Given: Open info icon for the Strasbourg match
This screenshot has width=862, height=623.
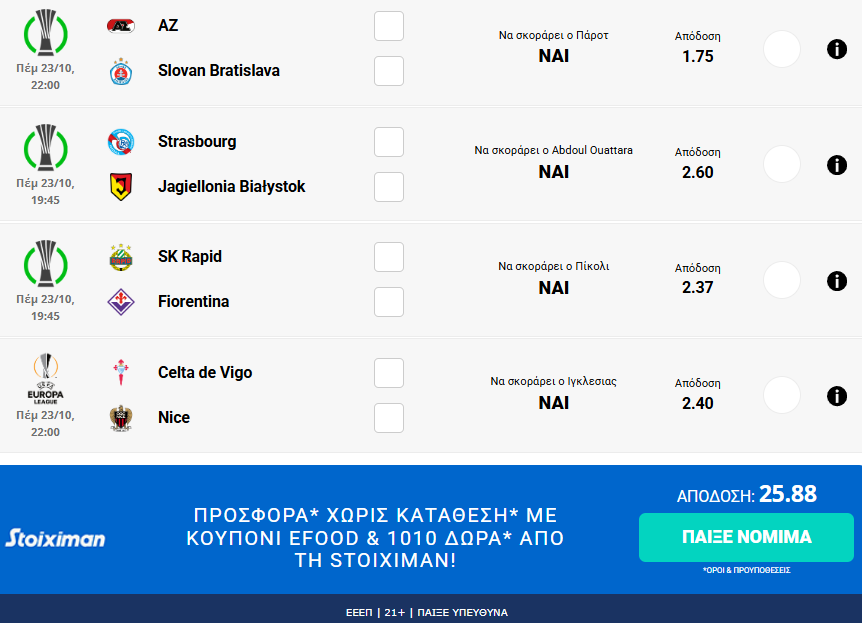Looking at the screenshot, I should 837,165.
